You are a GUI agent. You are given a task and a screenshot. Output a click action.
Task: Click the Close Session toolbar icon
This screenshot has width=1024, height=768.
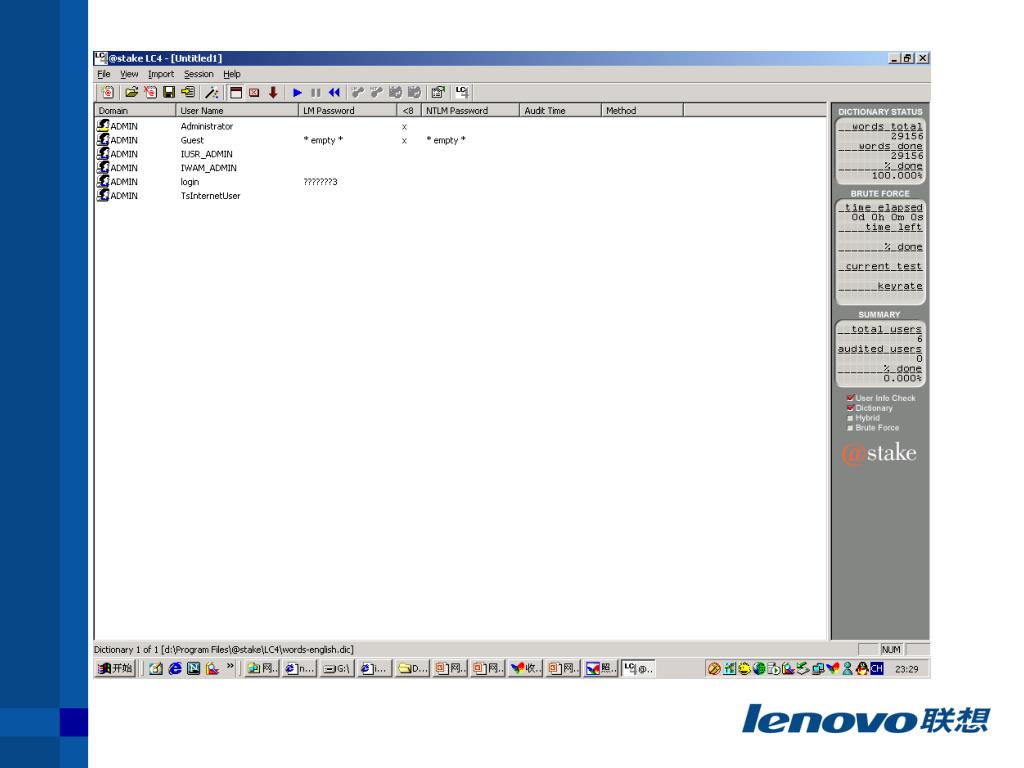tap(150, 93)
